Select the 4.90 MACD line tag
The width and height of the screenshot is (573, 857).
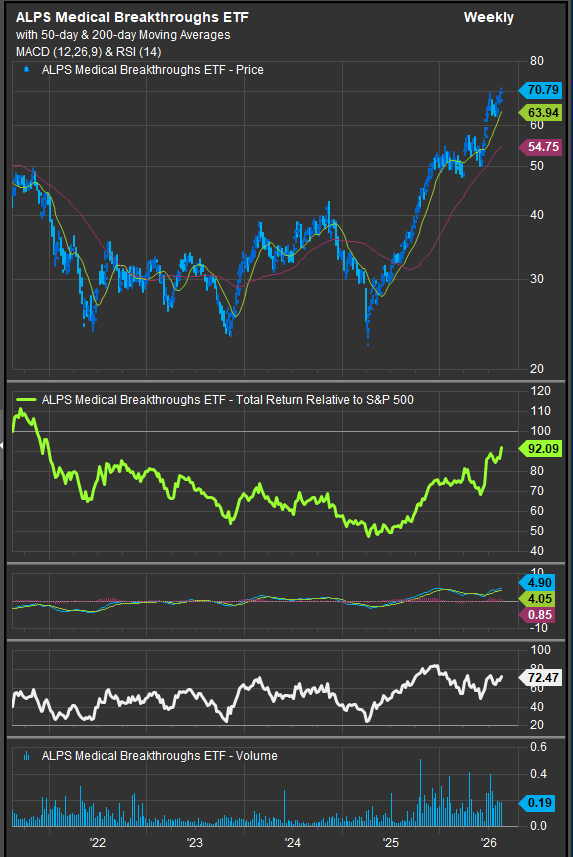coord(537,583)
